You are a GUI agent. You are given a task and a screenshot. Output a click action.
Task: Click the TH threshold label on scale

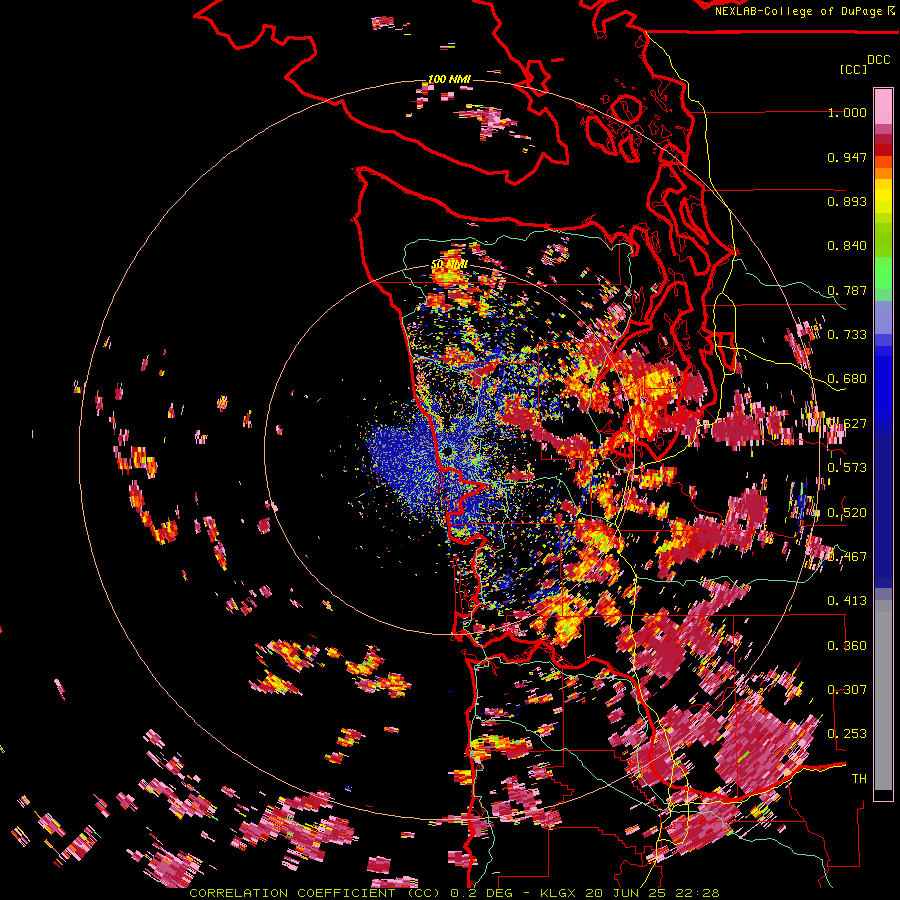859,779
